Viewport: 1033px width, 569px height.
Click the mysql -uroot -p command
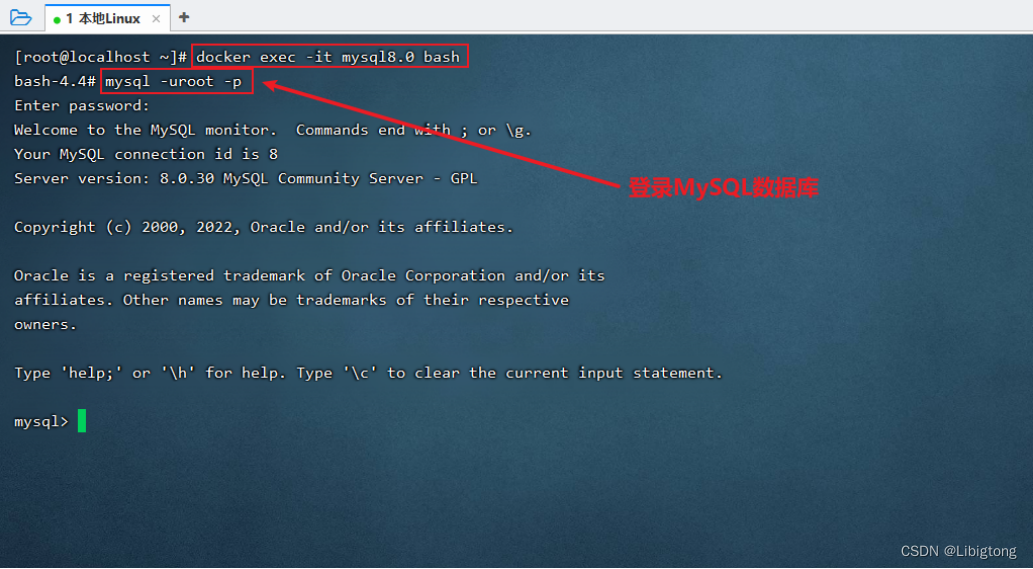click(174, 82)
